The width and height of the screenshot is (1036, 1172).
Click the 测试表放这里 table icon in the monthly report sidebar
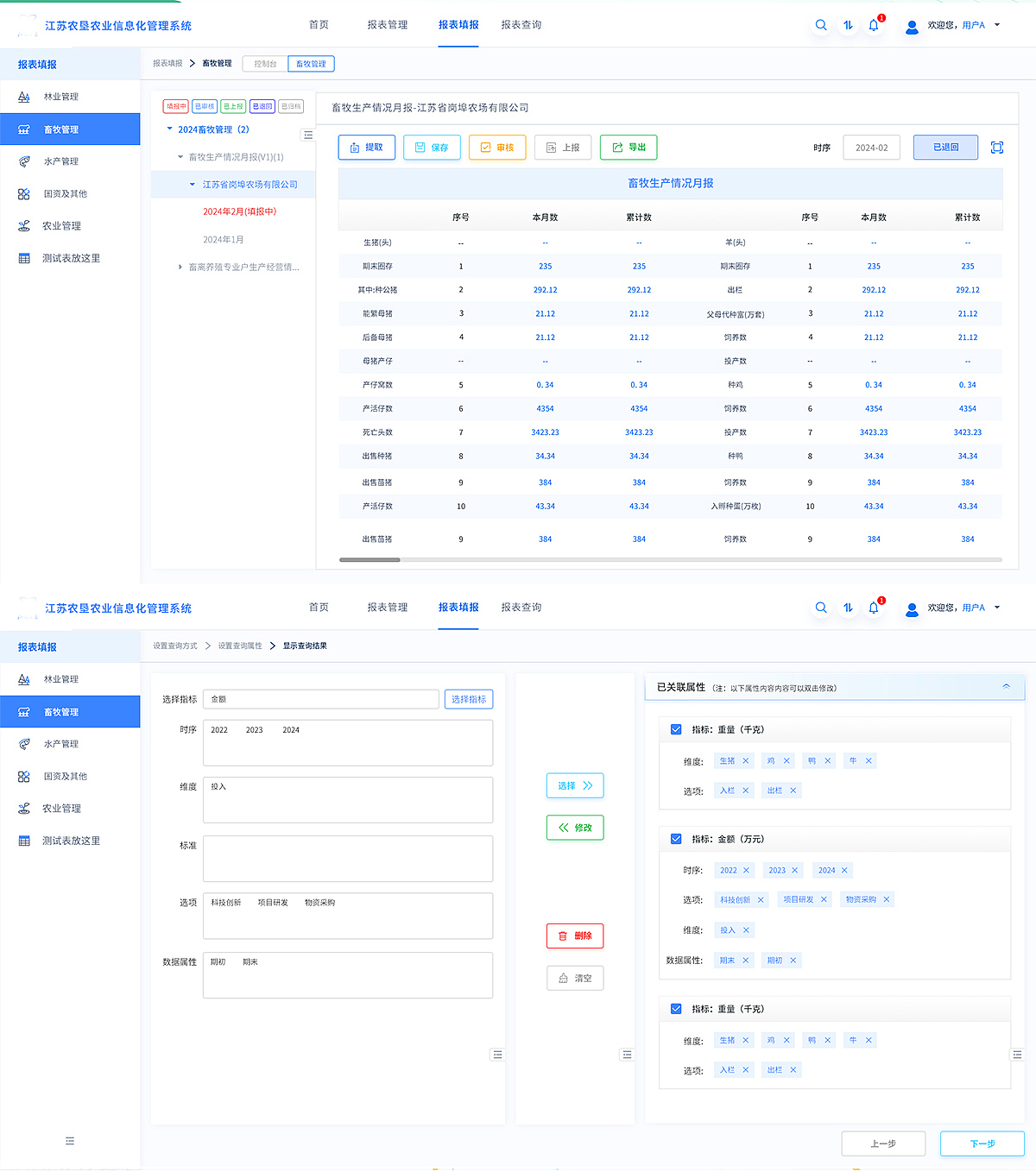click(24, 258)
